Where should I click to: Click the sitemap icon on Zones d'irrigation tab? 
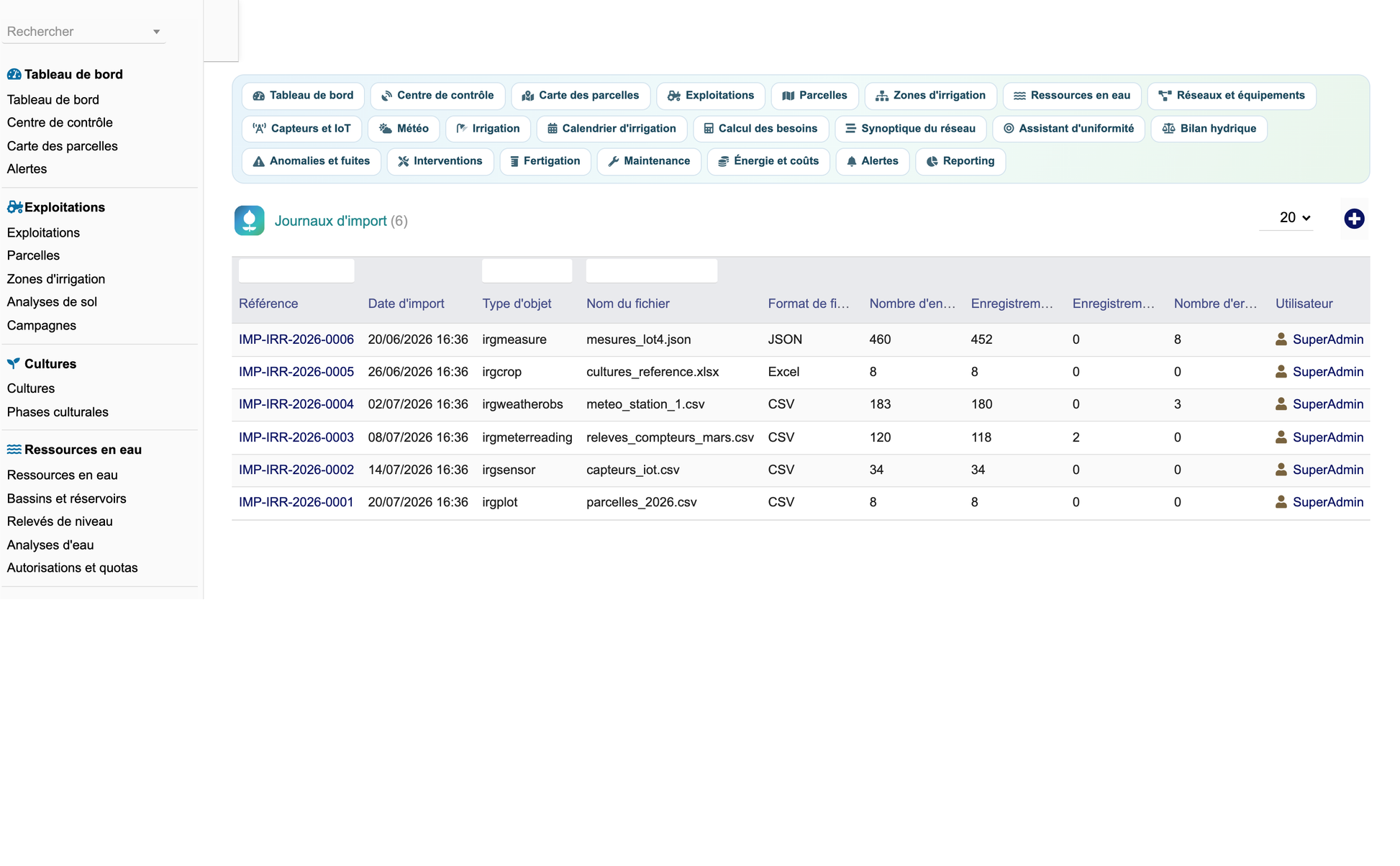tap(882, 96)
